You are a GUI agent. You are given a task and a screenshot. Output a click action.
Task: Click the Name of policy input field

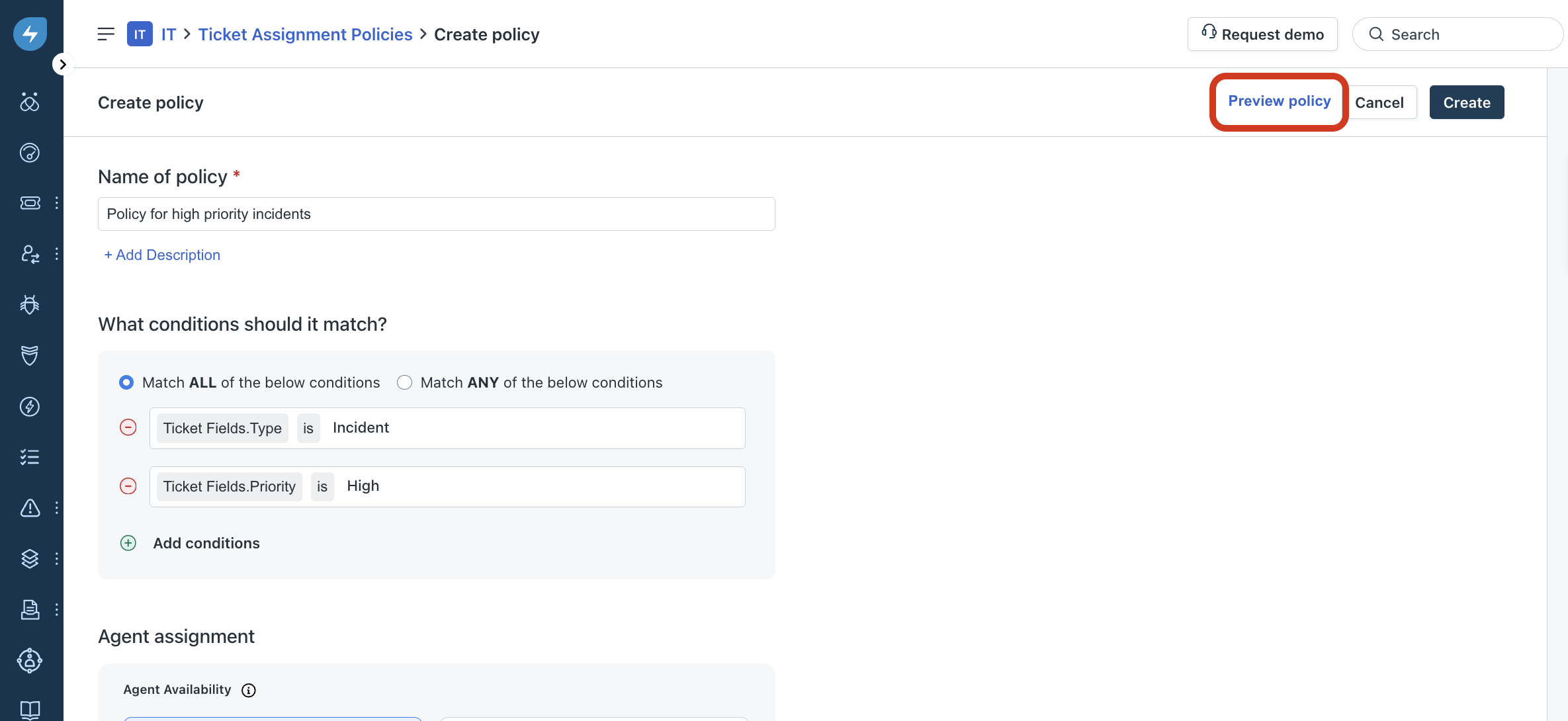click(436, 214)
